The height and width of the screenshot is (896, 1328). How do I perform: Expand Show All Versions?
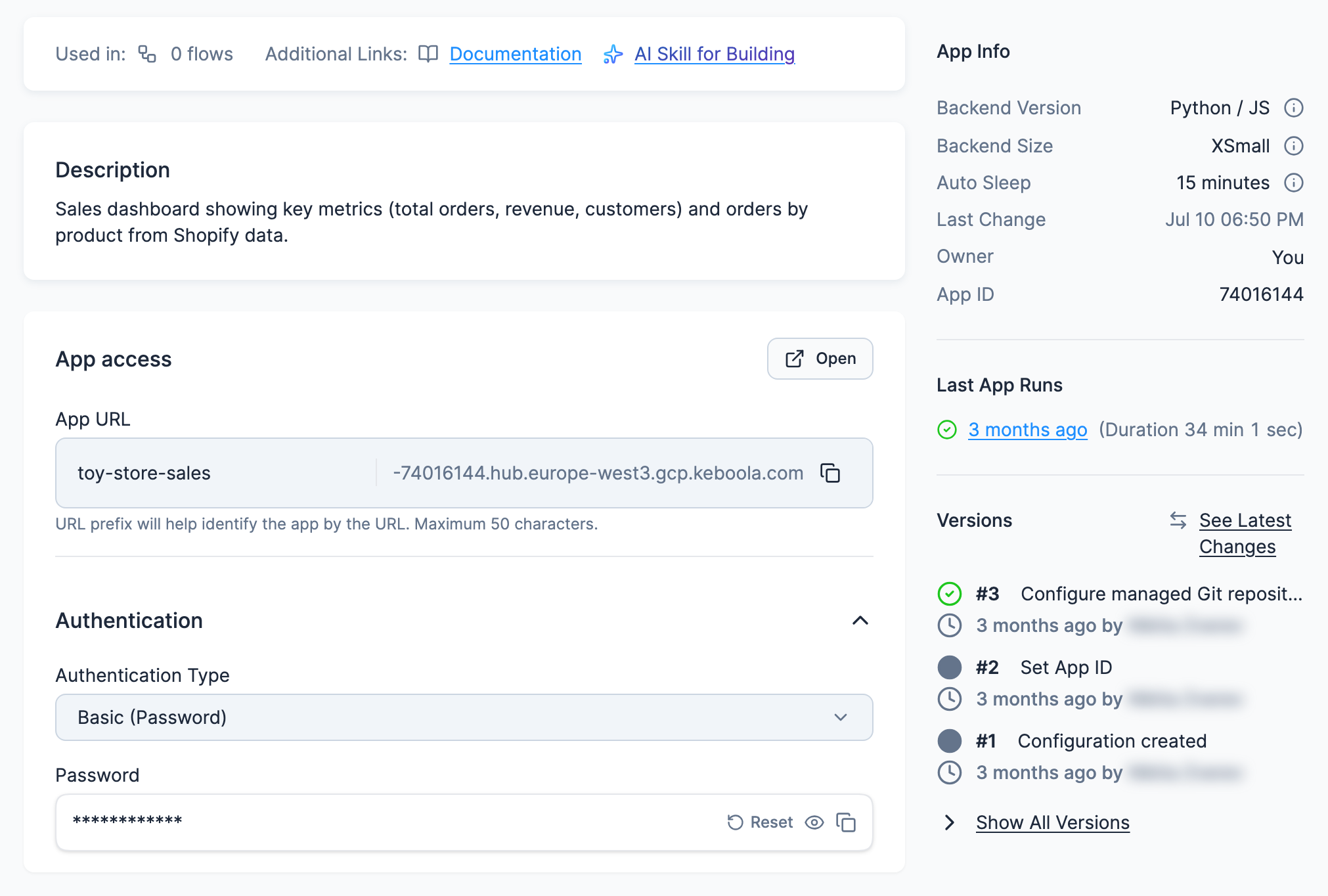(x=1052, y=822)
